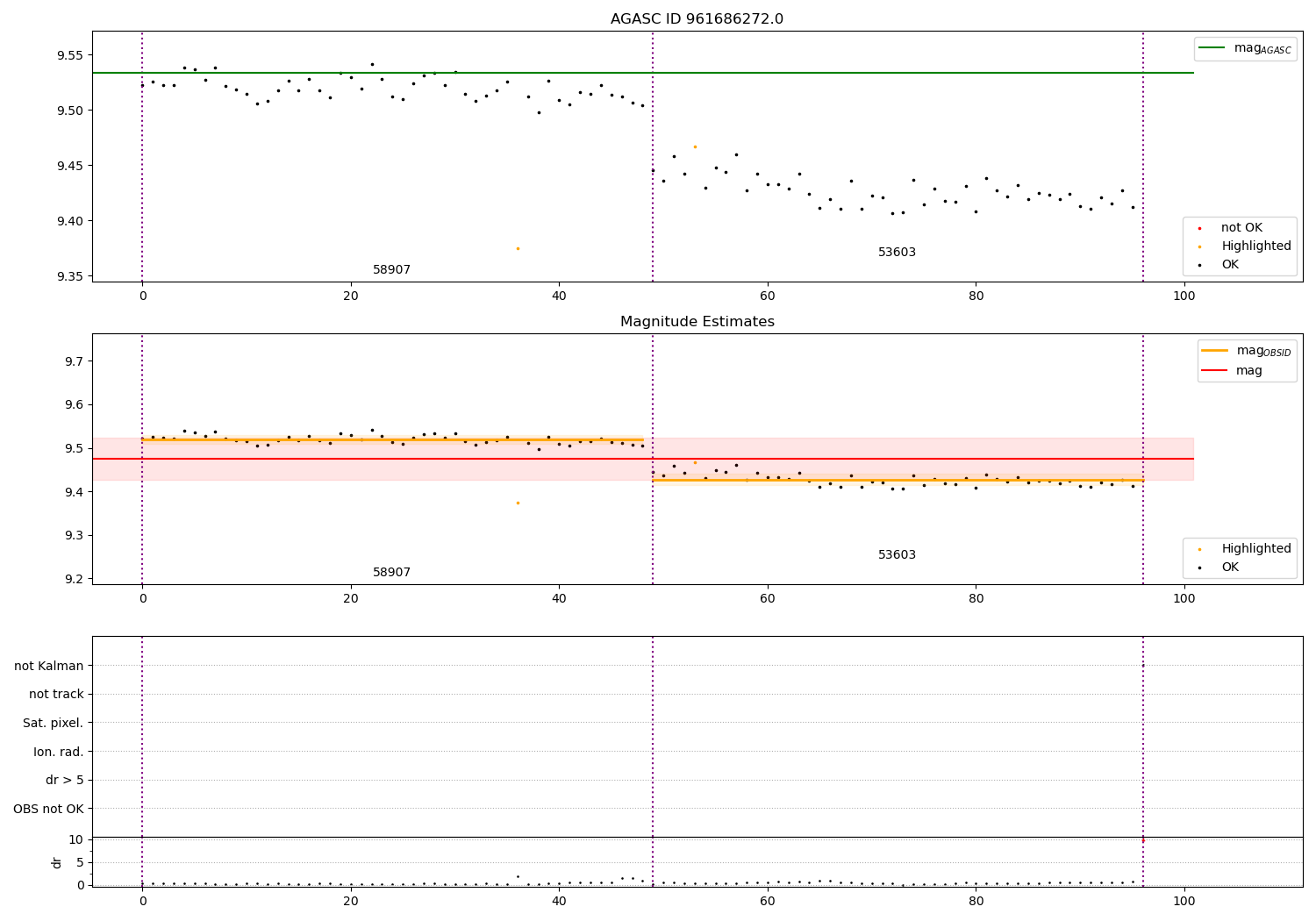Viewport: 1316px width, 921px height.
Task: Click the "53603" annotation in top plot
Action: (897, 253)
